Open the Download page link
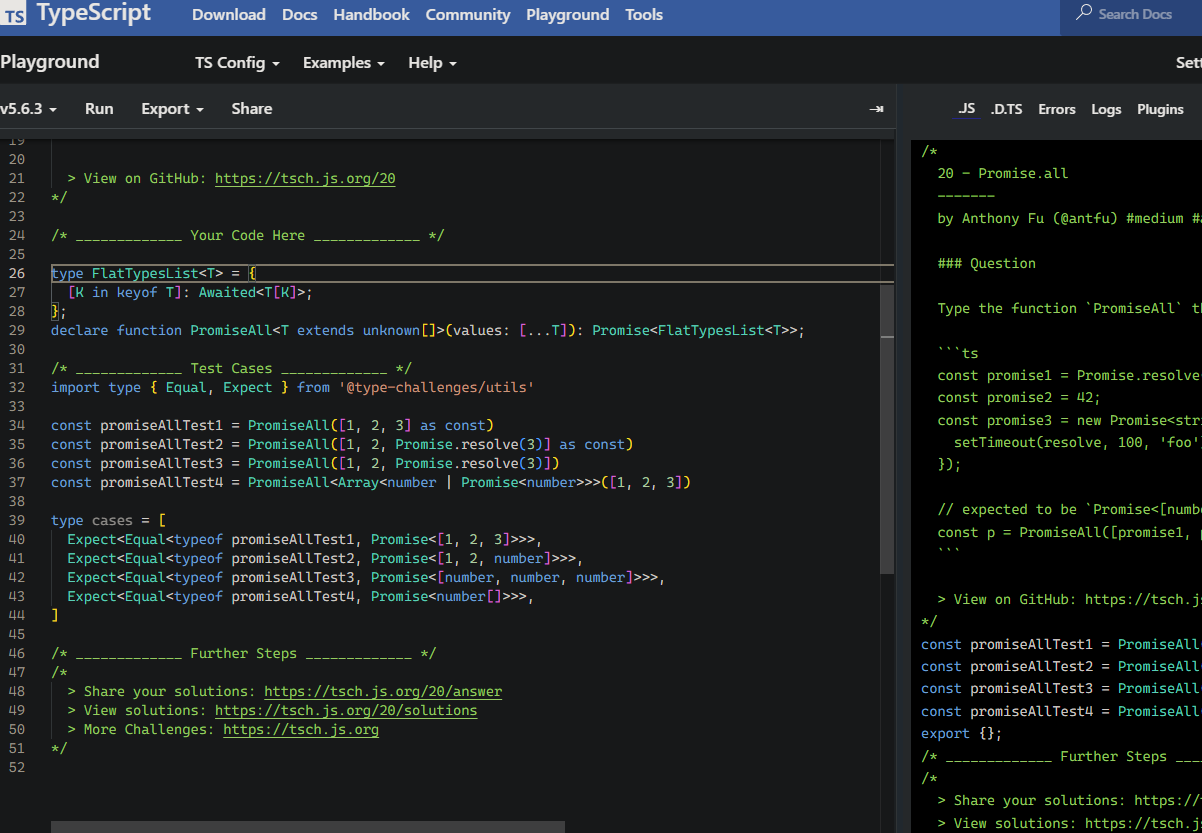The width and height of the screenshot is (1202, 833). [x=229, y=15]
